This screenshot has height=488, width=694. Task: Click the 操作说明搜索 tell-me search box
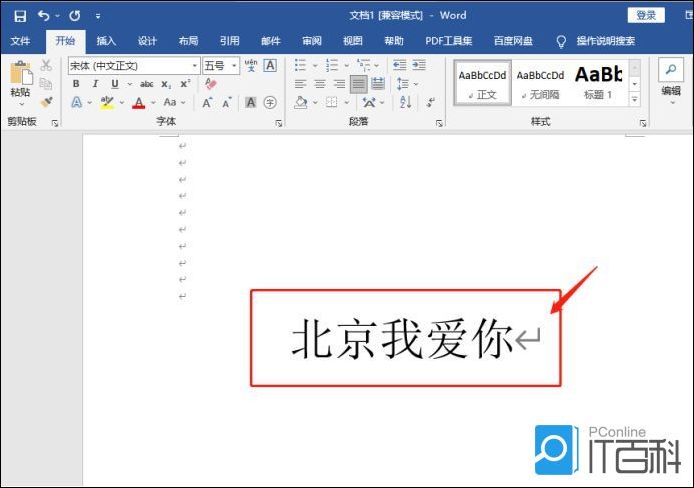click(x=605, y=41)
